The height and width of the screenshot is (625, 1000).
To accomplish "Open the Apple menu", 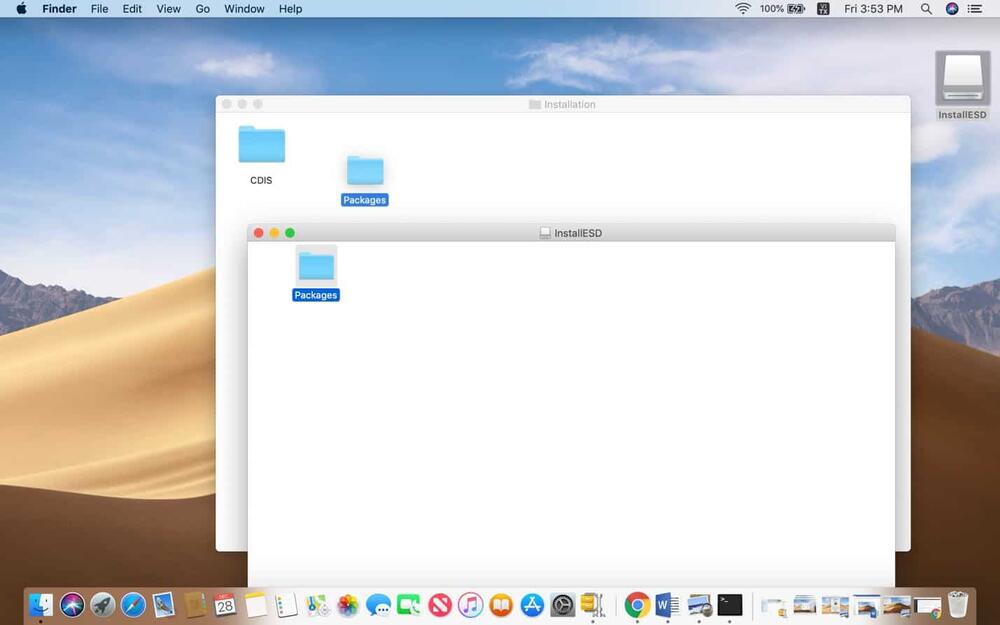I will [21, 9].
